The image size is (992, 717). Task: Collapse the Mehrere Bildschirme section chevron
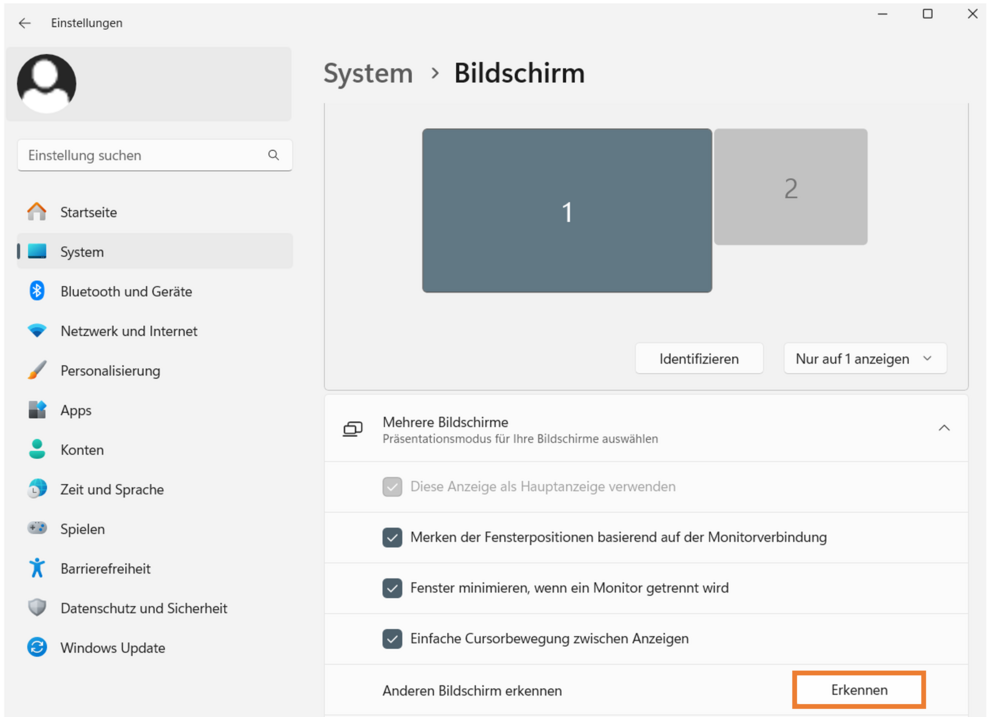click(x=944, y=428)
